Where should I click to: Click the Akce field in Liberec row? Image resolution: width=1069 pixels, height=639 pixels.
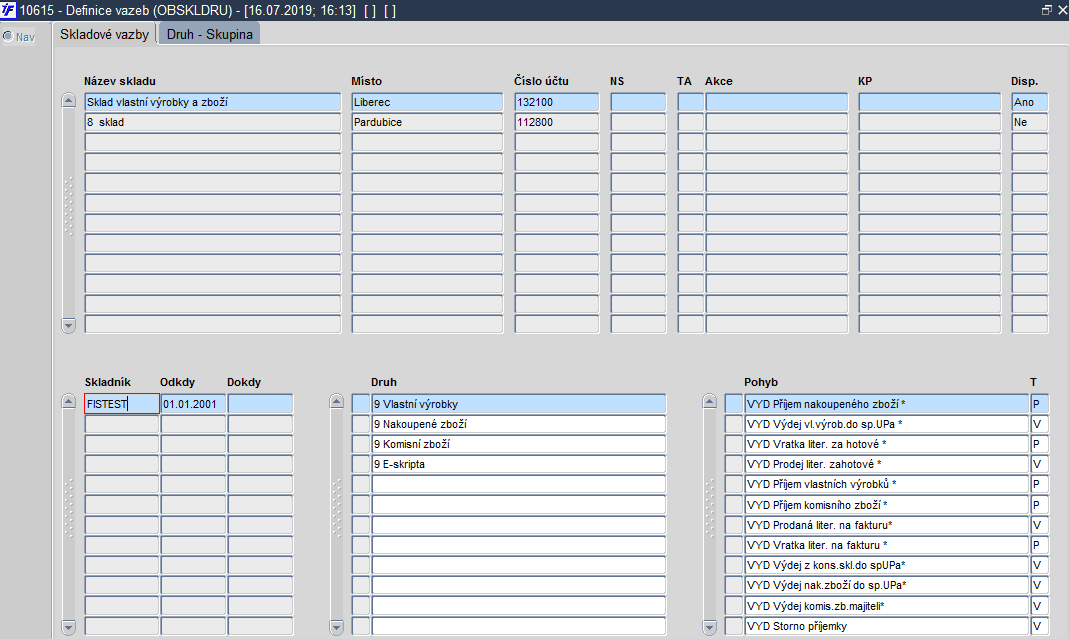(777, 102)
